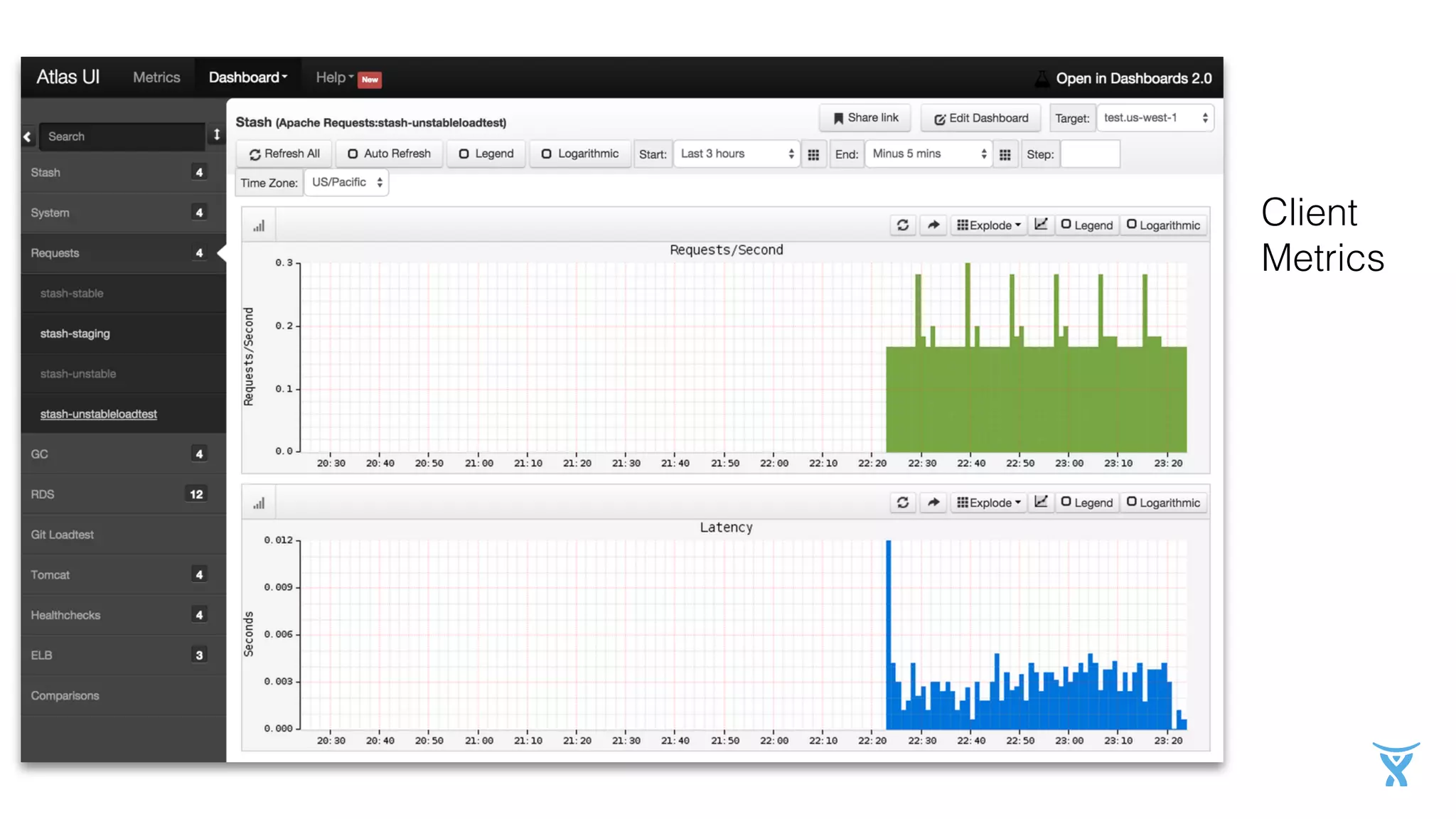Open Explode menu on Requests/Second graph
The height and width of the screenshot is (819, 1456).
(x=989, y=225)
